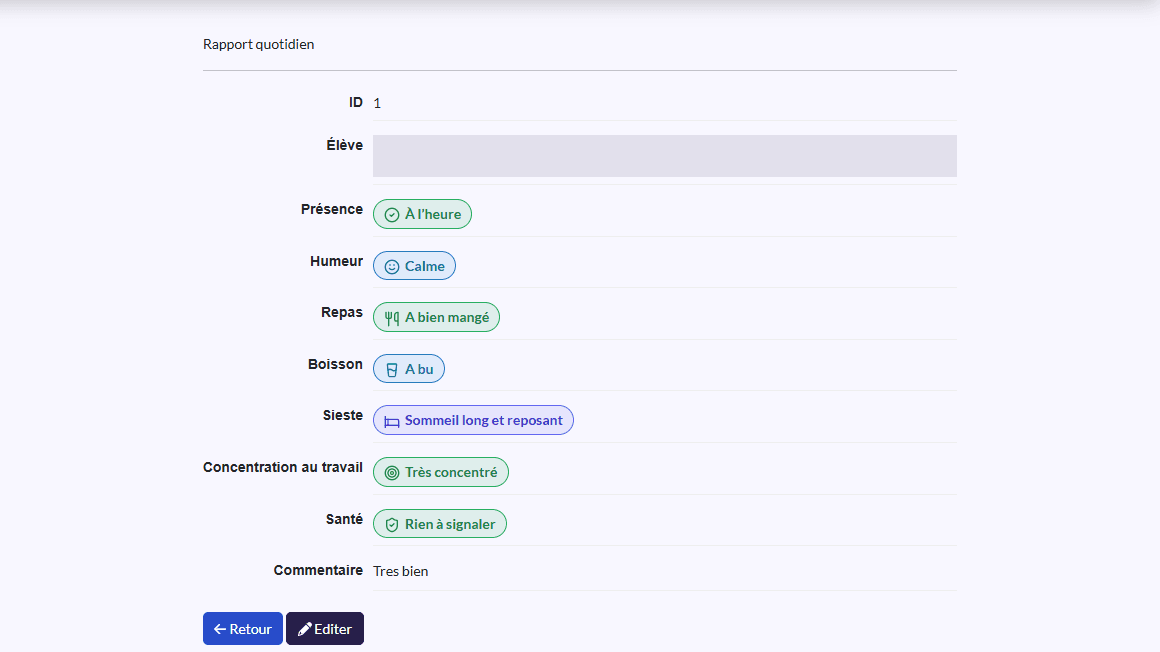Click the pencil icon on Editer
Screen dimensions: 1160x652
[304, 629]
